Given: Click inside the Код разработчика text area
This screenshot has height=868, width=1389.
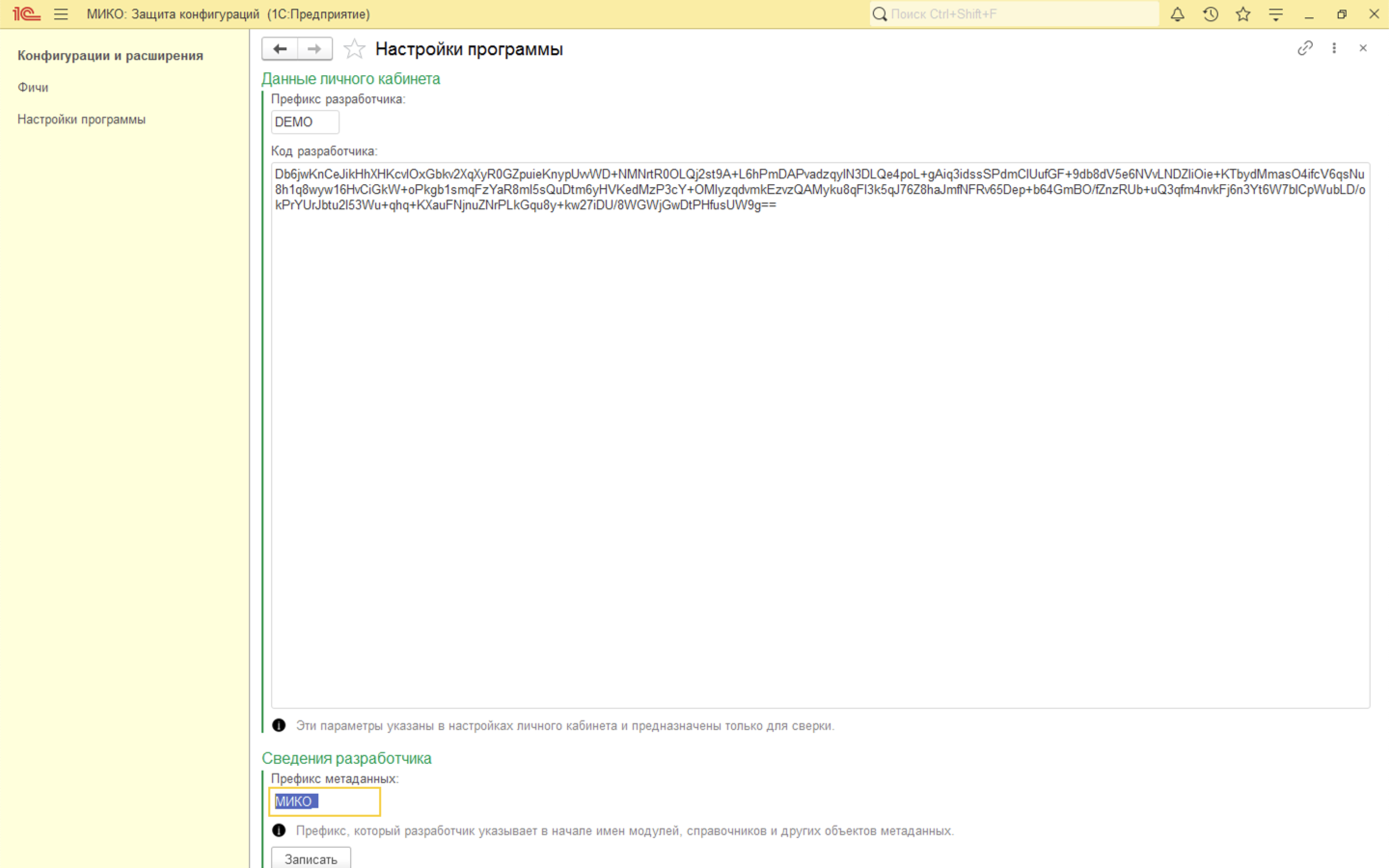Looking at the screenshot, I should click(820, 435).
